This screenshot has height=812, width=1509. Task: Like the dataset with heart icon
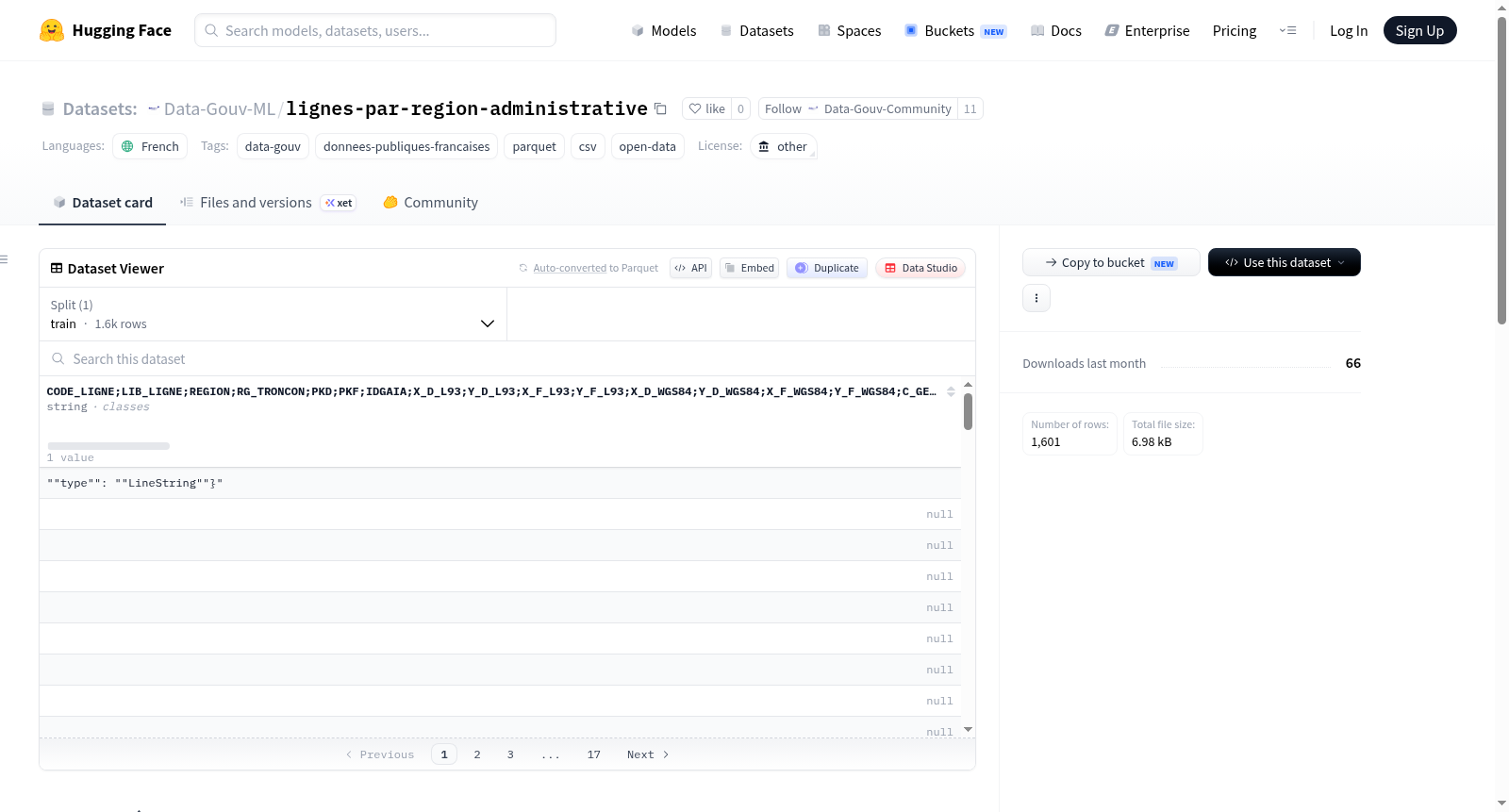tap(706, 108)
